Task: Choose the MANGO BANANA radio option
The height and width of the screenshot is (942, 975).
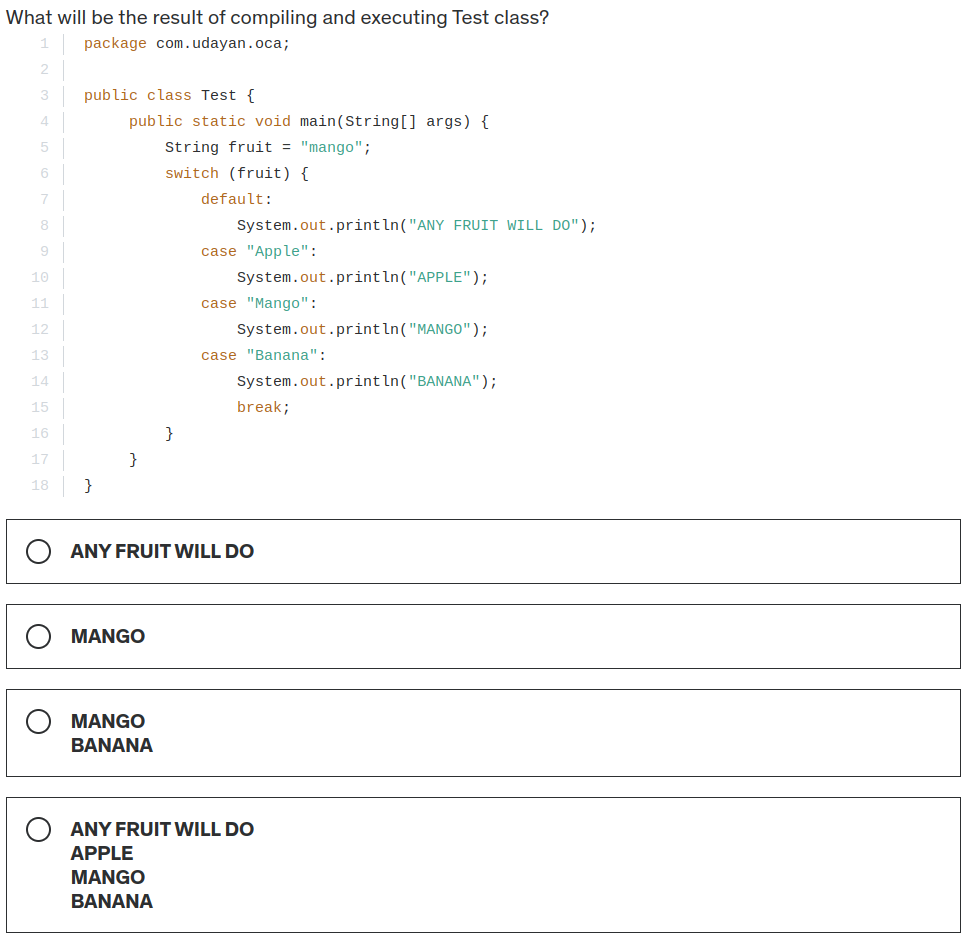Action: tap(39, 721)
